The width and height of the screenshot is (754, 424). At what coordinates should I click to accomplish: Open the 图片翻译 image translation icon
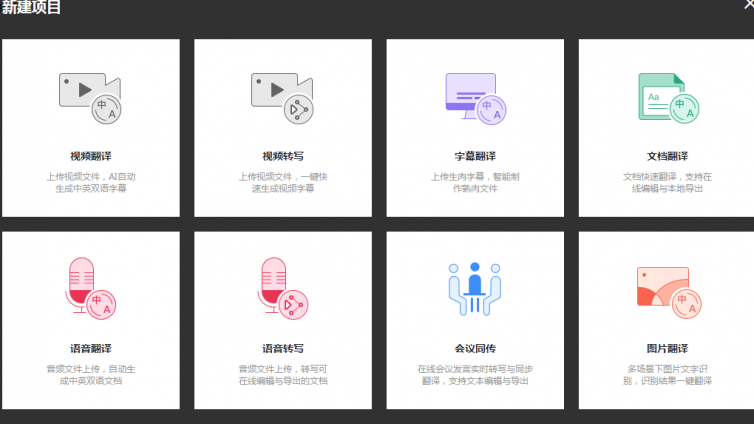669,293
